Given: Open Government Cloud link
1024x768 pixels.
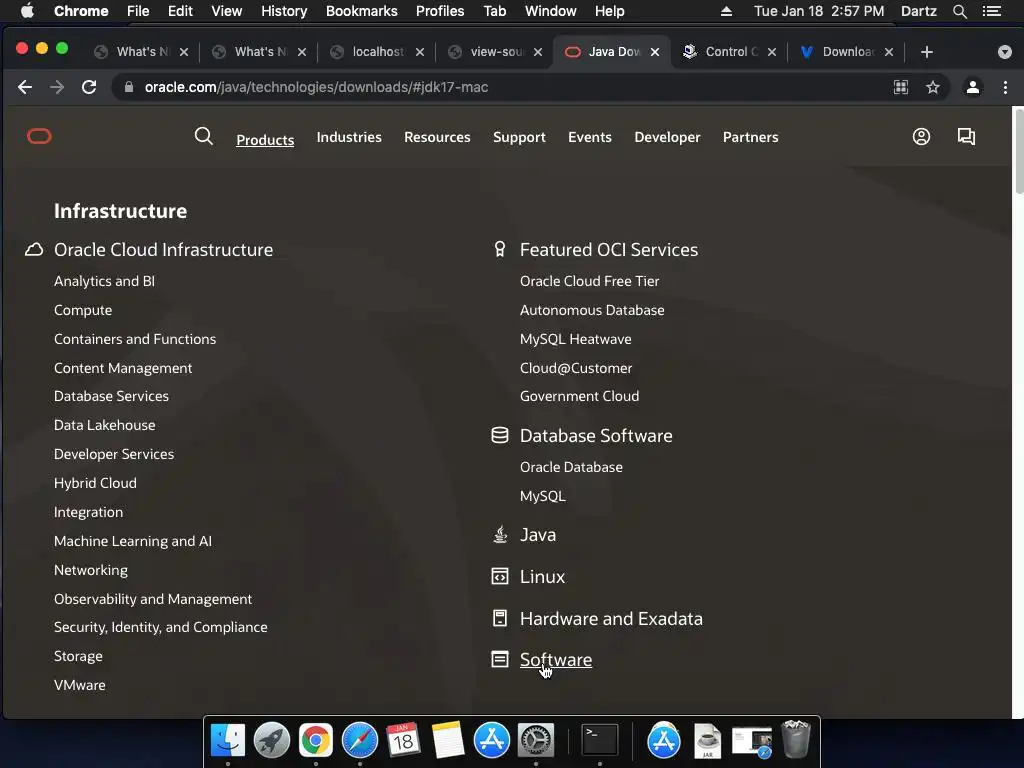Looking at the screenshot, I should click(x=579, y=396).
